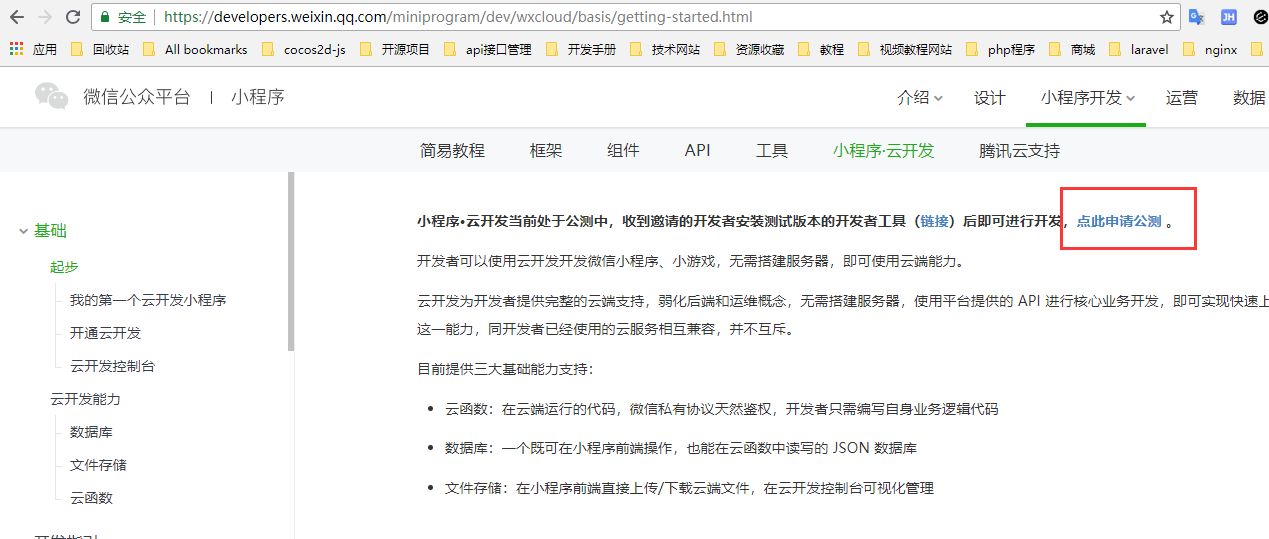The height and width of the screenshot is (539, 1269).
Task: Switch to the 小程序·云开发 tab
Action: (883, 151)
